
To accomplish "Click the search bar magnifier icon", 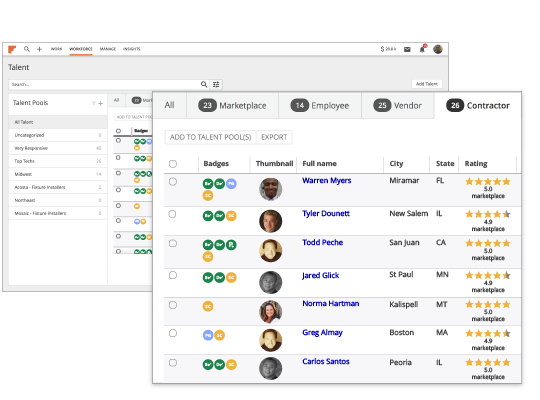I will (x=204, y=84).
